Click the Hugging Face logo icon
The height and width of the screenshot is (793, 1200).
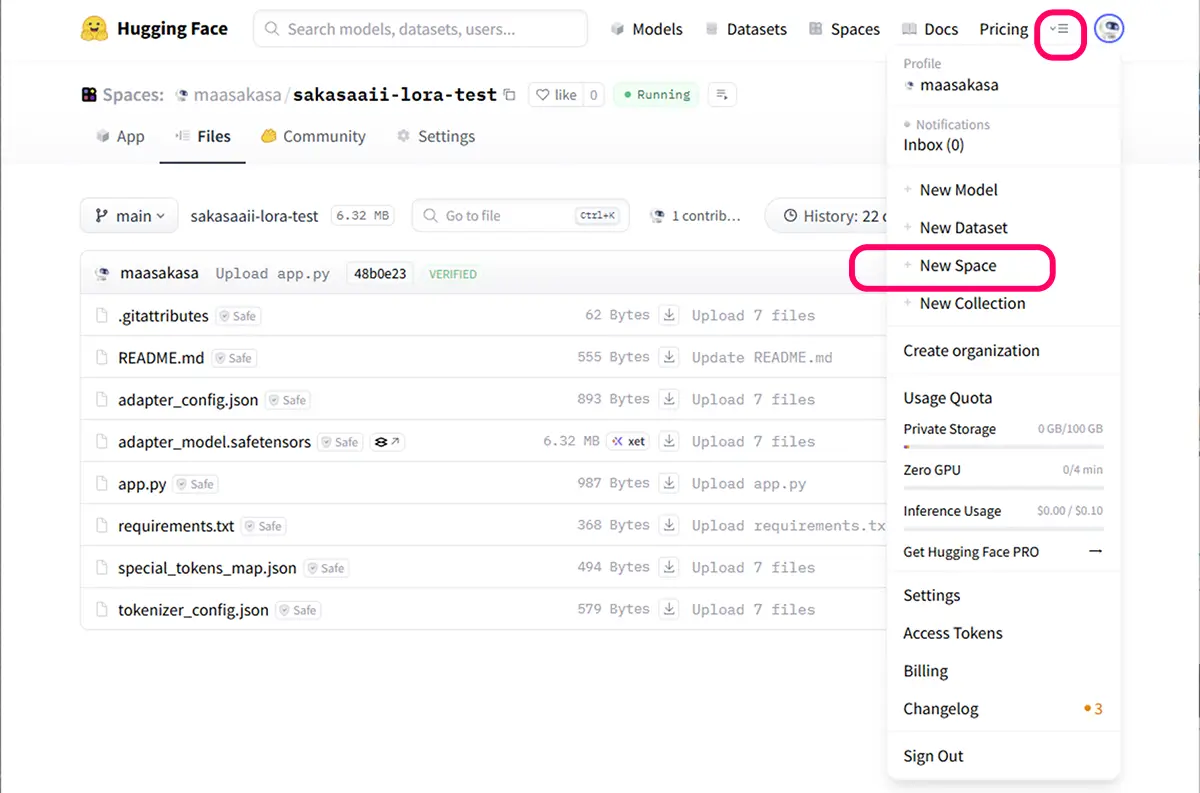tap(94, 29)
